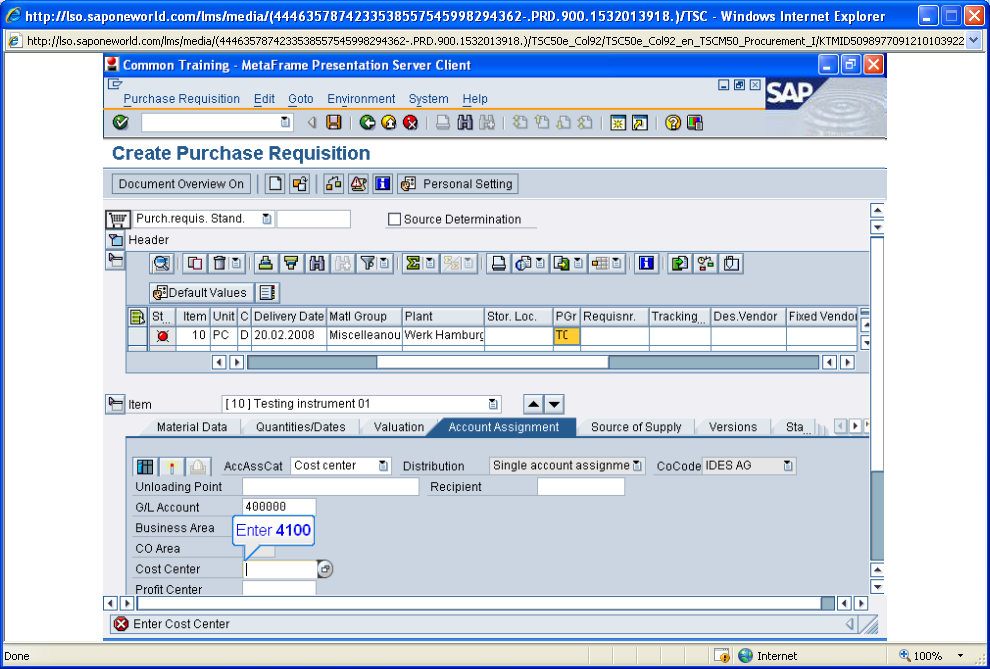Click the next item down arrow button
The width and height of the screenshot is (990, 669).
[554, 404]
